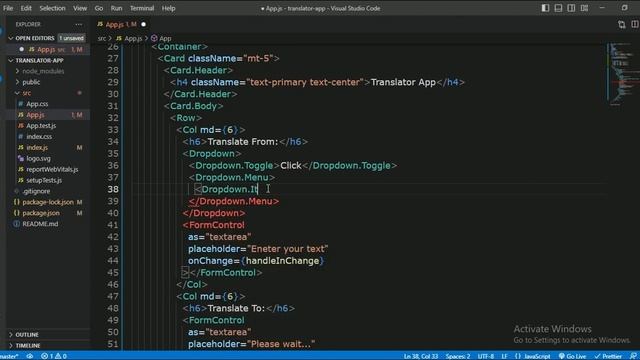Minimize the VS Code window
Viewport: 640px width, 360px height.
coord(602,8)
